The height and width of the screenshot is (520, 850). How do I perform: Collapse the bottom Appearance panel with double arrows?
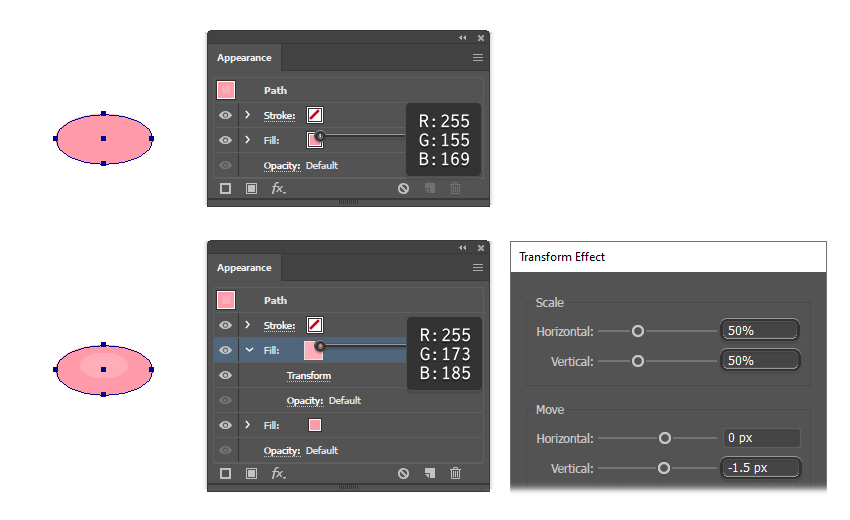point(463,247)
